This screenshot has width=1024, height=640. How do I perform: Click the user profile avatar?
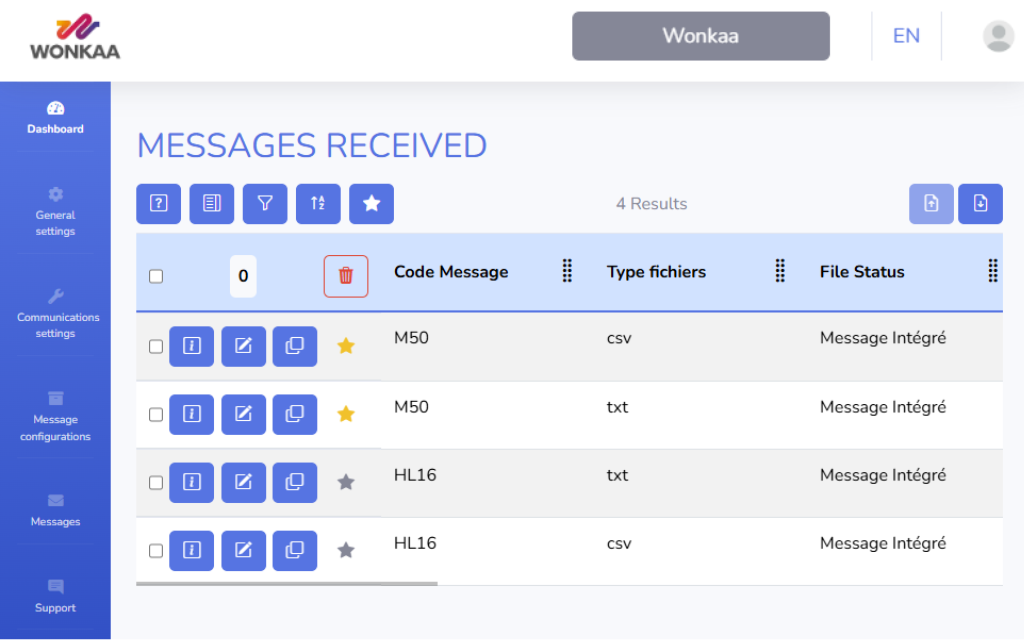[x=999, y=36]
